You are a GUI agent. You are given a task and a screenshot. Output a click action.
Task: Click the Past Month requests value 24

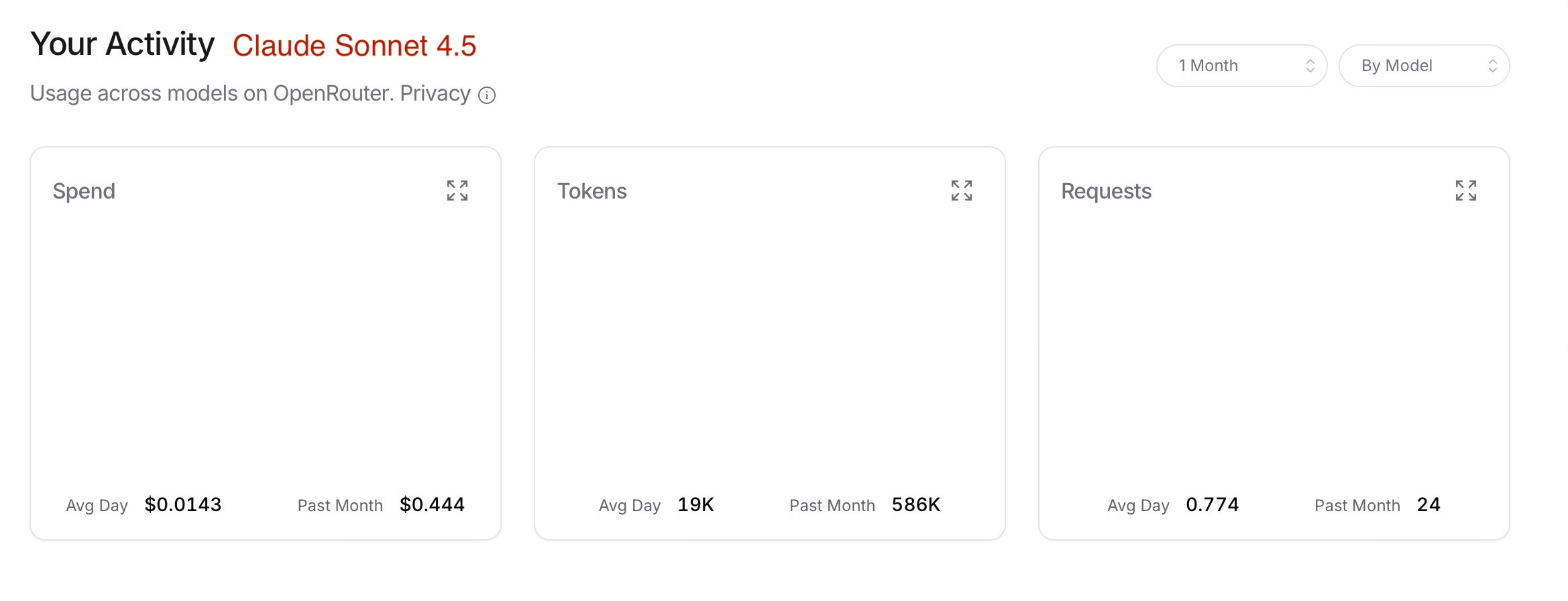(1430, 504)
